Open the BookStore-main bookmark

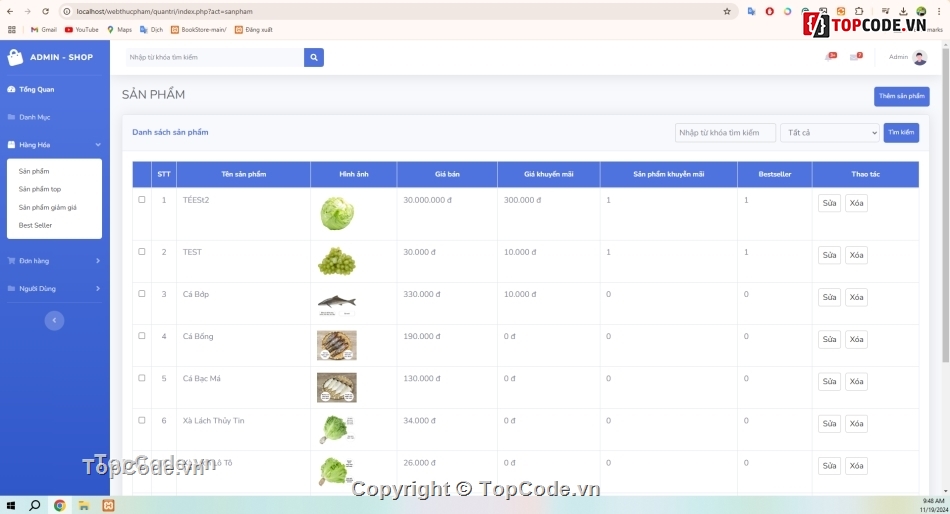pos(199,29)
